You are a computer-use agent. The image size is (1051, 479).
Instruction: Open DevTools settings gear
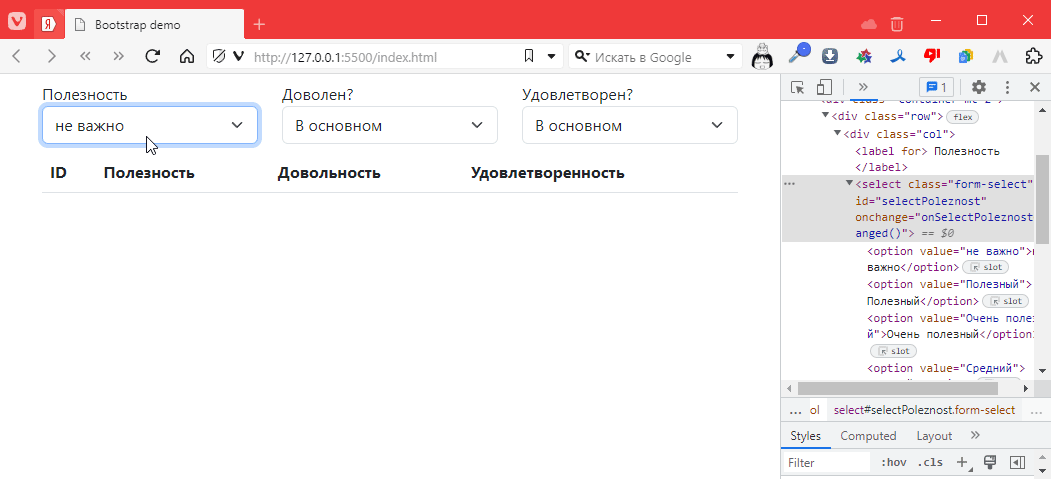click(979, 88)
